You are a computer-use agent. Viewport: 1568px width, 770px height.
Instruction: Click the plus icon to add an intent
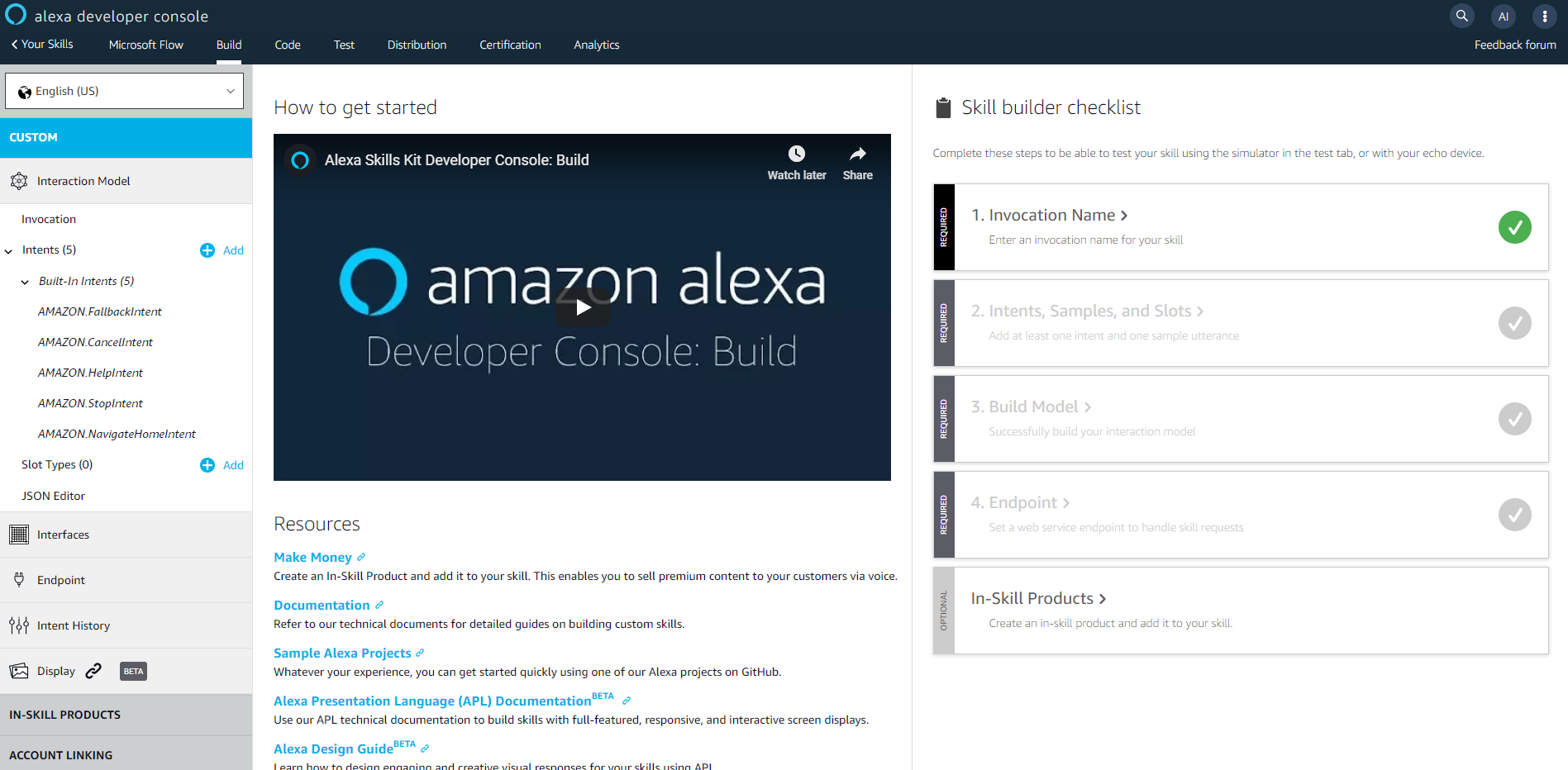click(x=207, y=250)
